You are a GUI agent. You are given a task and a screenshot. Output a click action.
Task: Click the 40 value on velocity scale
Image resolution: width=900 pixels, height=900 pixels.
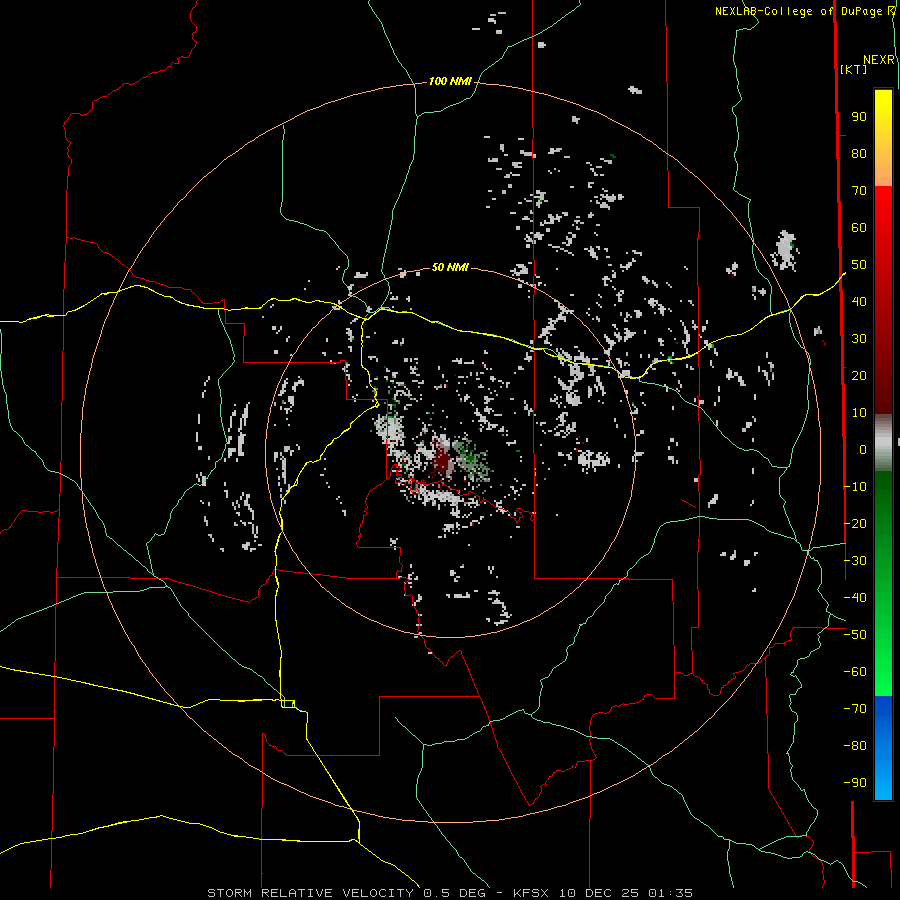click(x=859, y=302)
